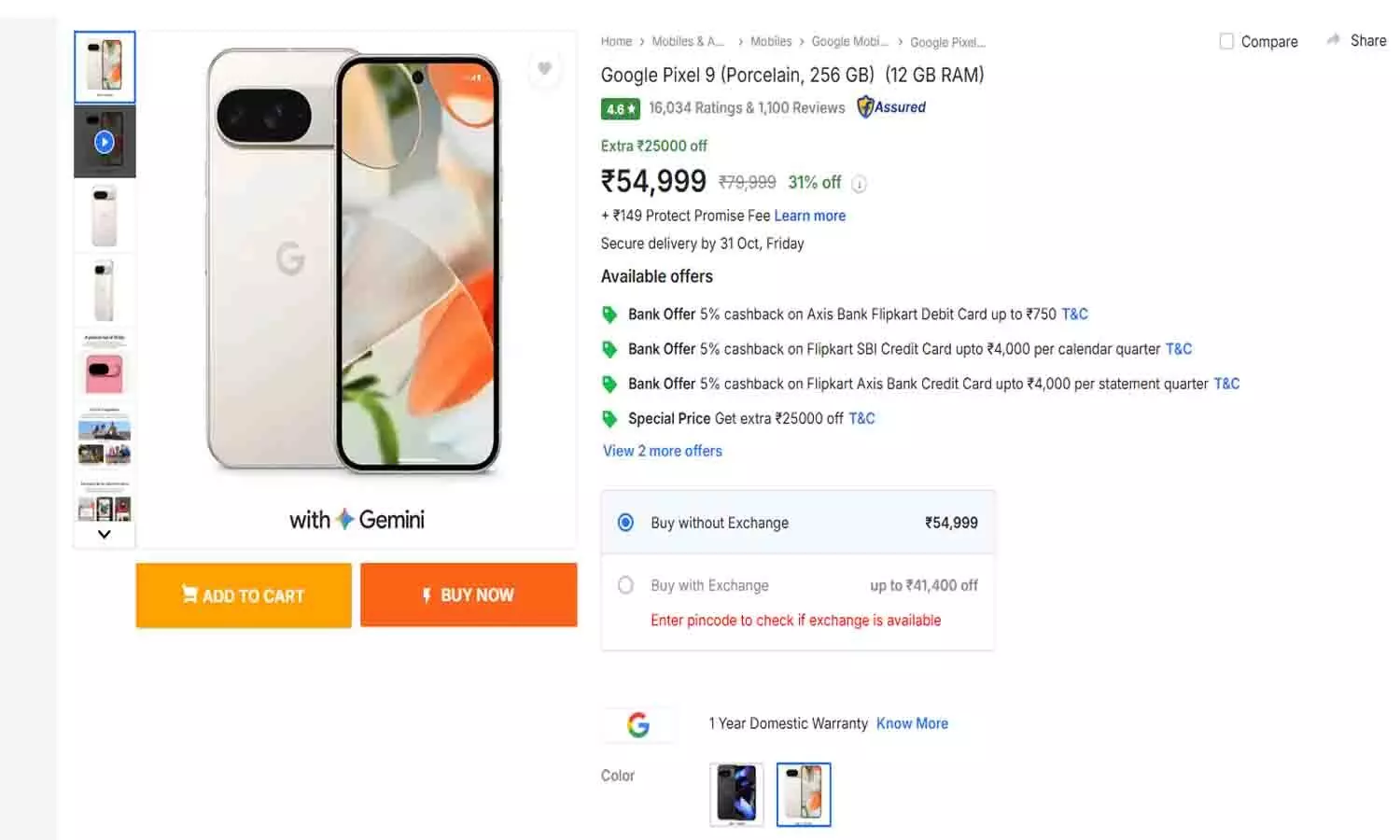Select the Porcelain color swatch
This screenshot has height=840, width=1400.
(803, 794)
